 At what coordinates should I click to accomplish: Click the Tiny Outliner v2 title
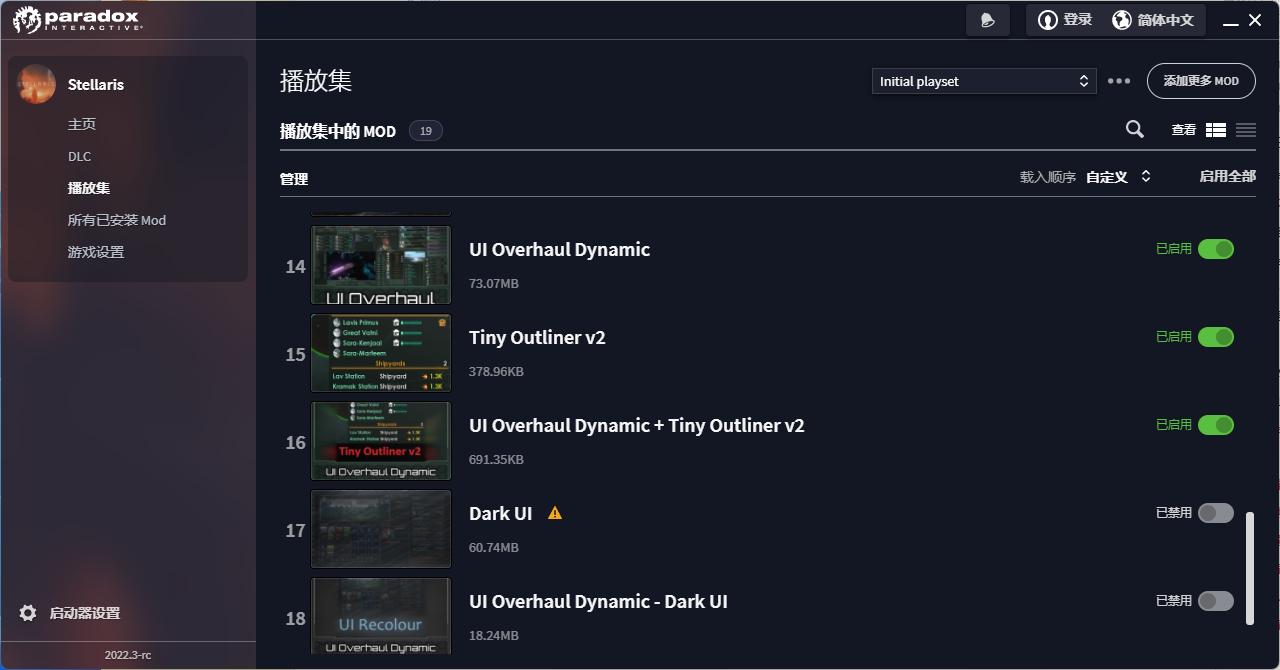click(x=538, y=338)
